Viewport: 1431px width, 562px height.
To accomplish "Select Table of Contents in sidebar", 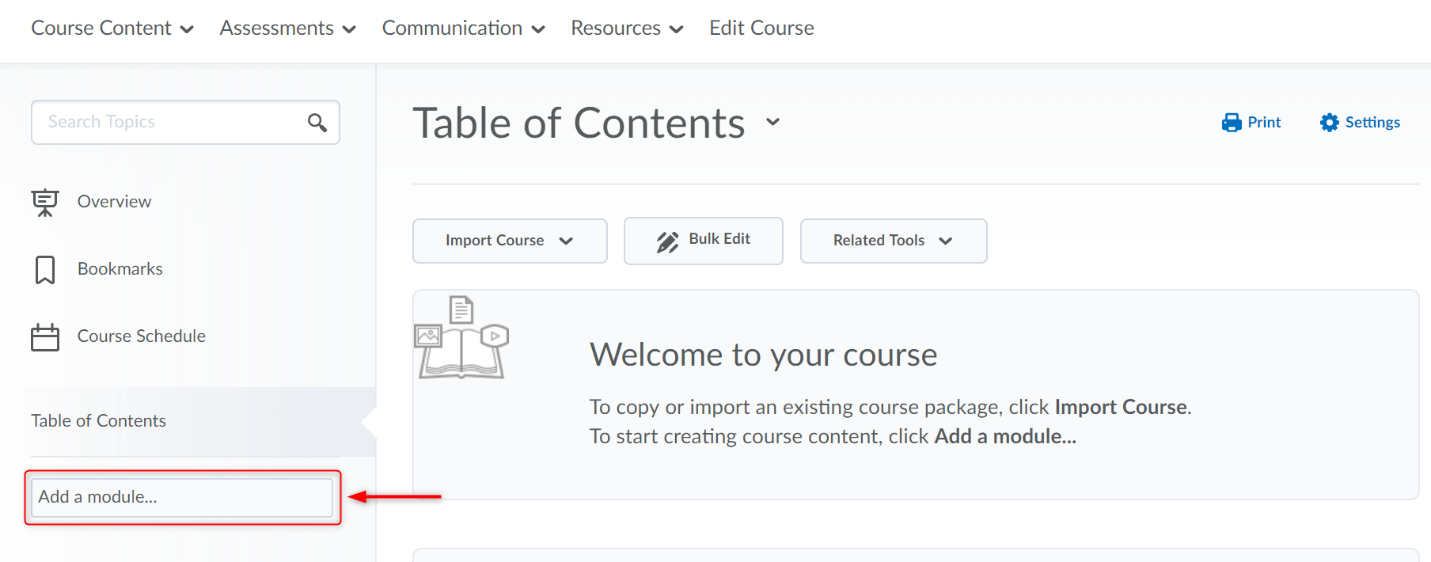I will pyautogui.click(x=99, y=421).
